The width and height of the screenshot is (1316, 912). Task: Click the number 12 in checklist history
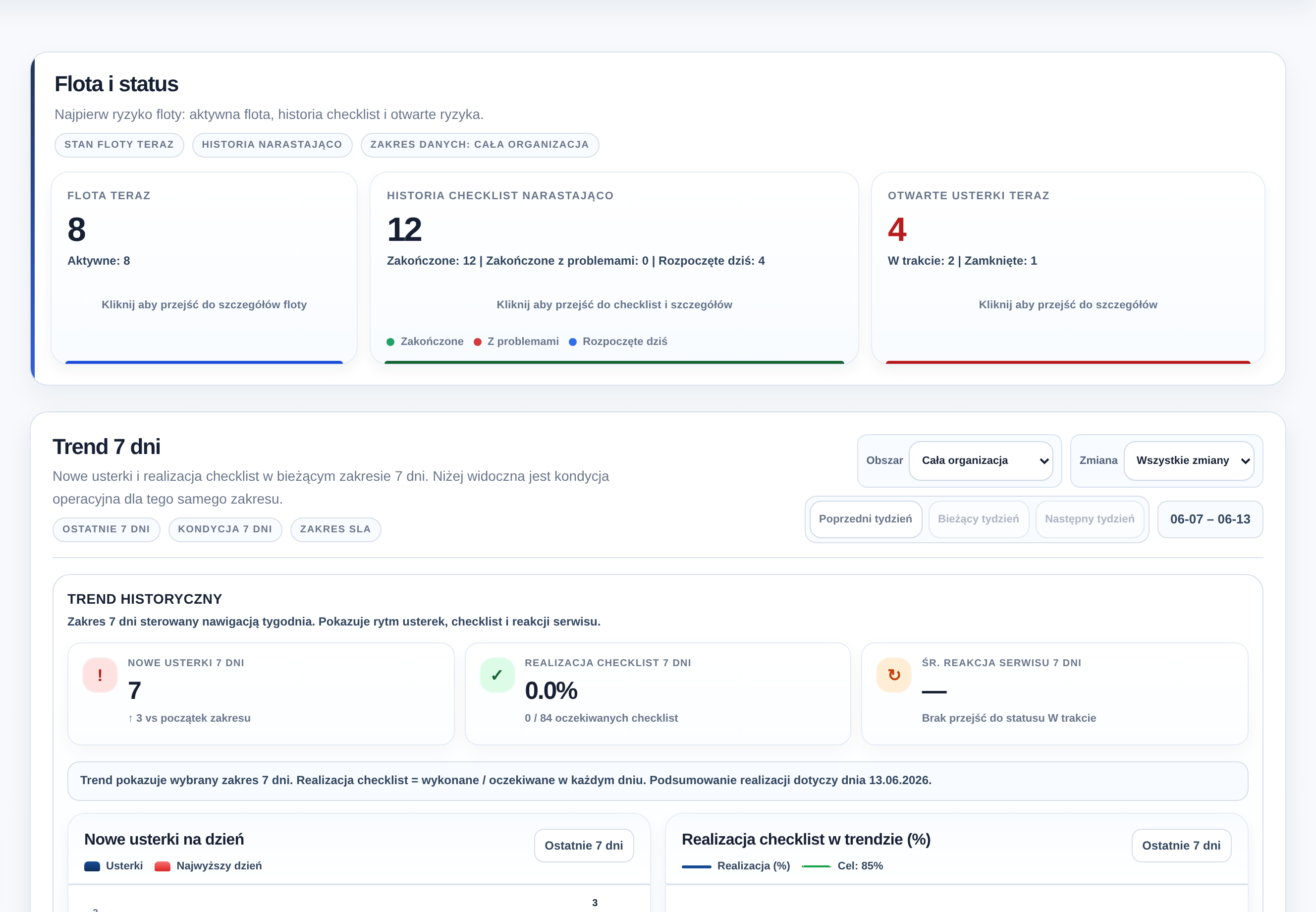point(404,229)
